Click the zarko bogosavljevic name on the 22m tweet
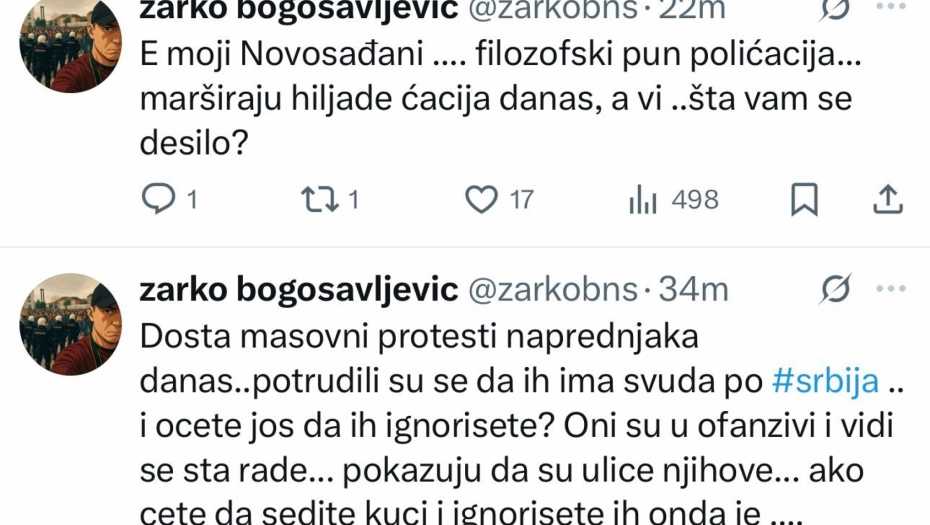 pos(299,9)
